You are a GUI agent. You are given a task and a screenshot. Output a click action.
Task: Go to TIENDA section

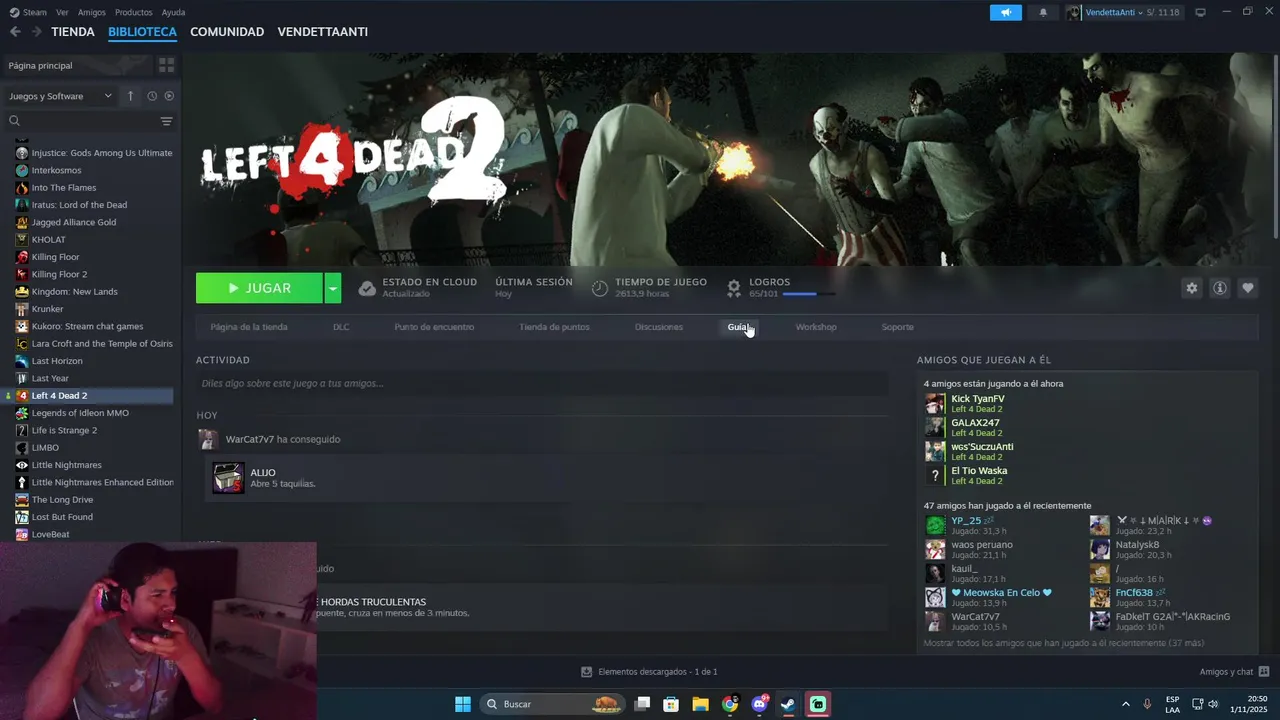pos(73,32)
